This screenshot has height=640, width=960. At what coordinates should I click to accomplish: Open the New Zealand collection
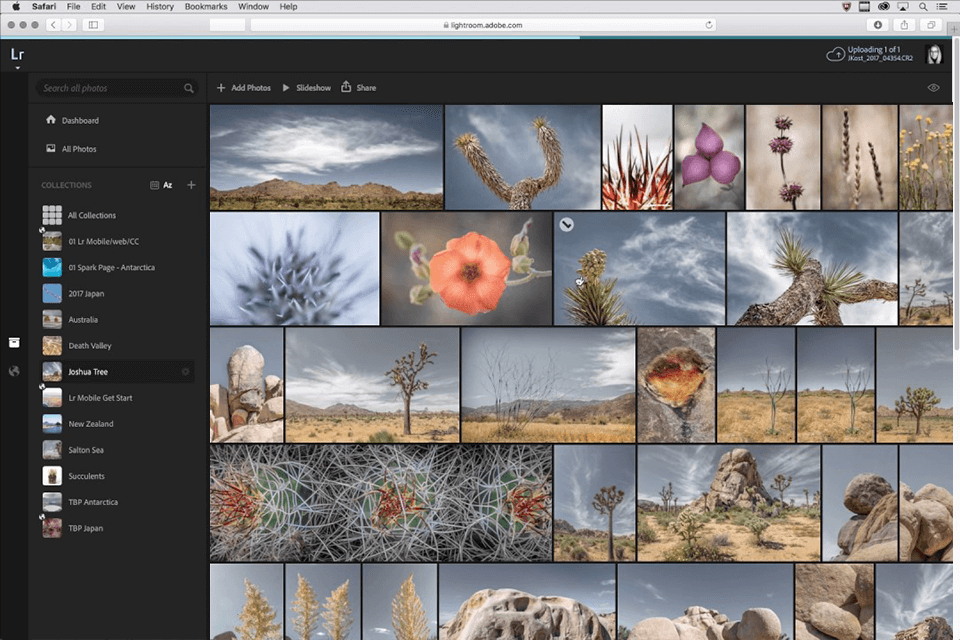[x=78, y=424]
